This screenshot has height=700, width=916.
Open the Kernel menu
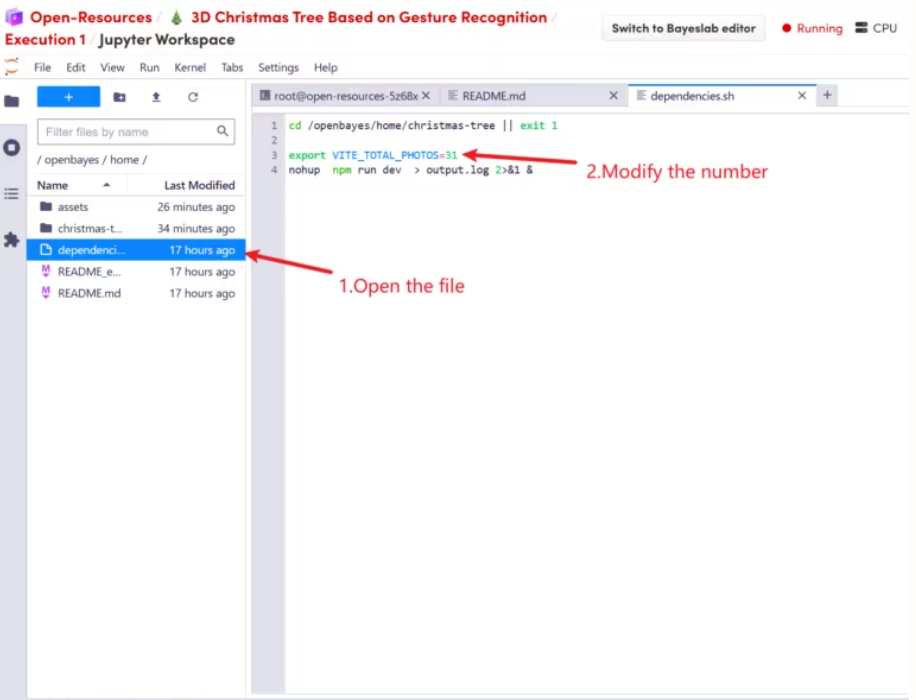click(190, 67)
